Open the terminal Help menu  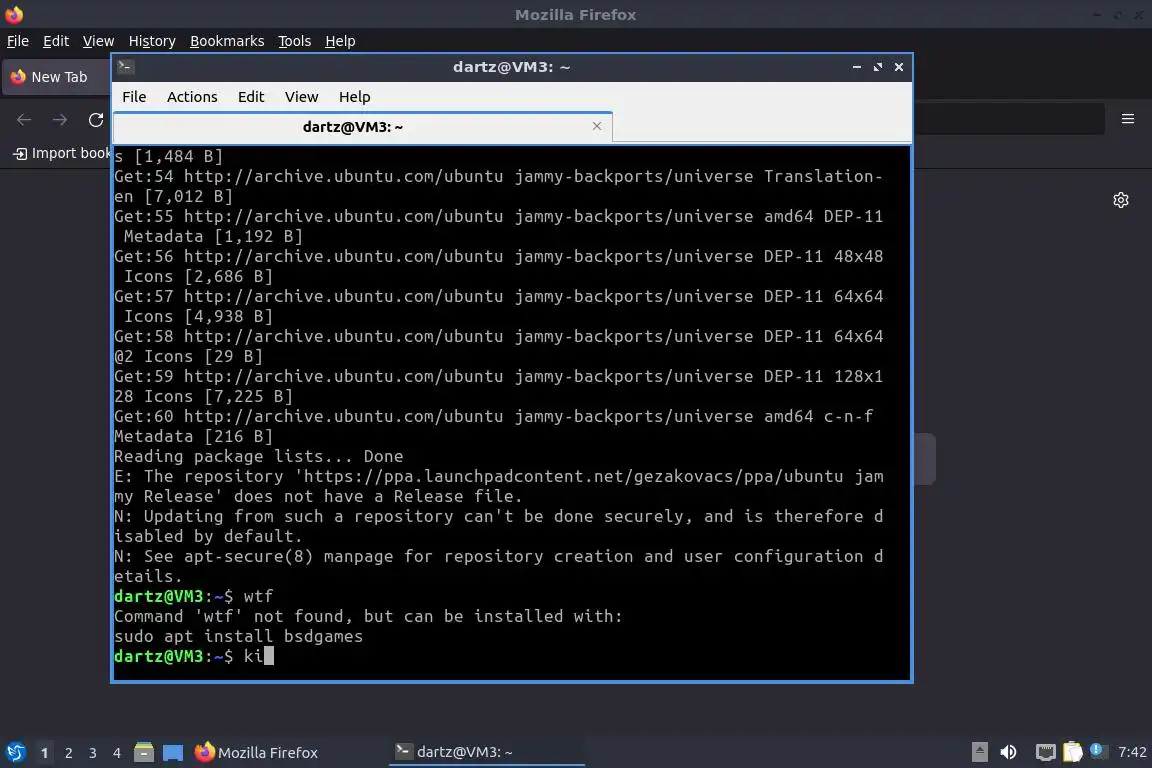tap(354, 97)
